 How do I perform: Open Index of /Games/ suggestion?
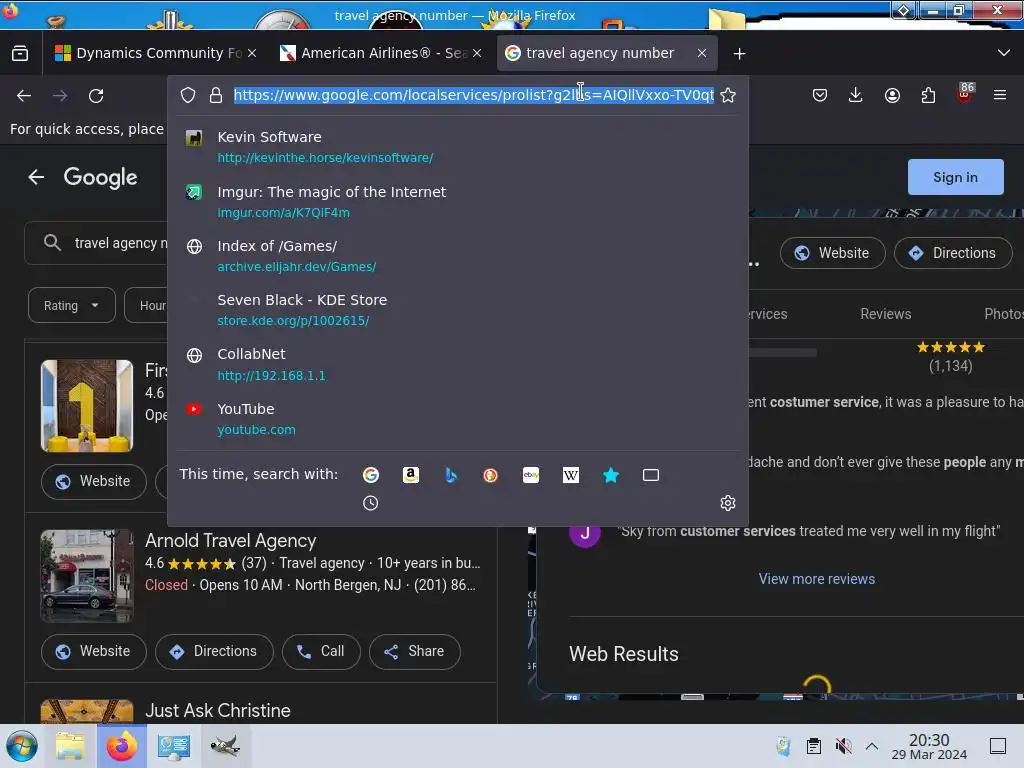[x=457, y=256]
